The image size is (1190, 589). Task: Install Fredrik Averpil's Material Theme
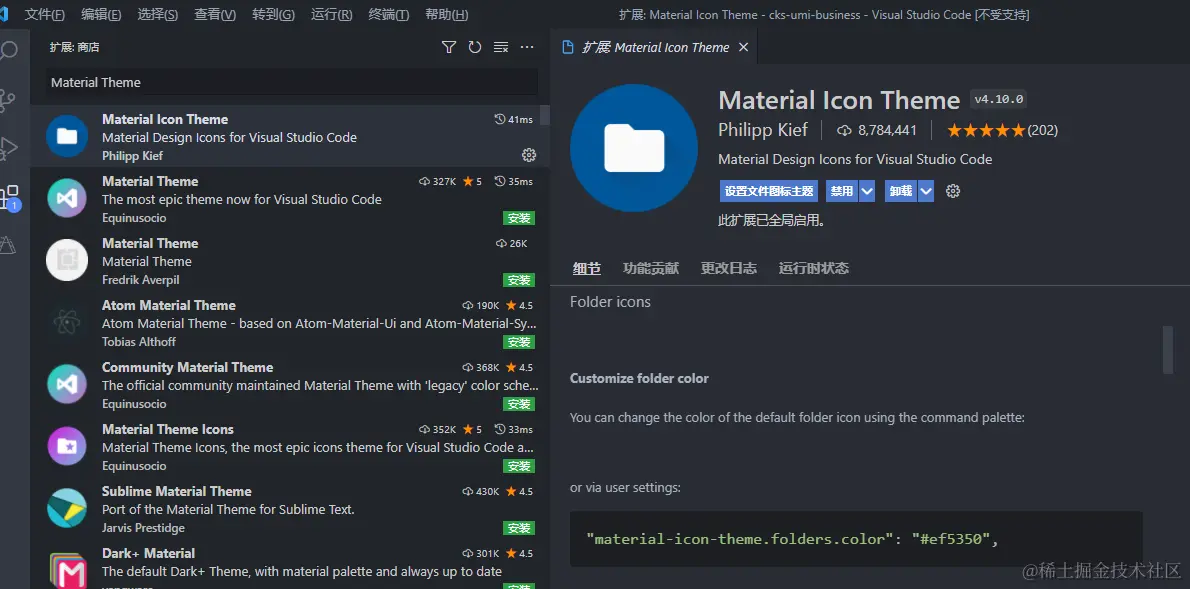coord(519,280)
